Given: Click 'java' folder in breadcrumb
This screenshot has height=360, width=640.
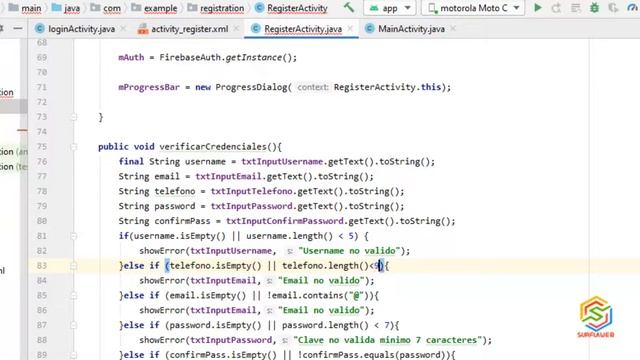Looking at the screenshot, I should pos(66,8).
